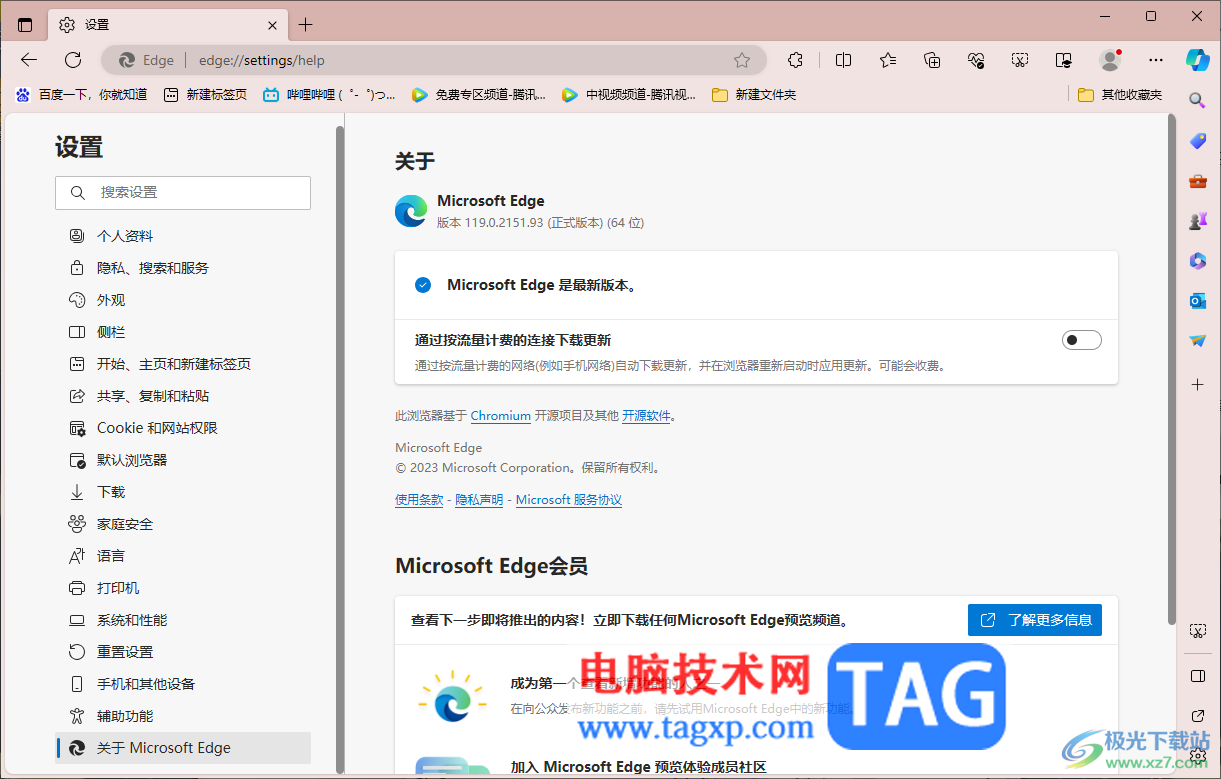Select 下载 in the settings navigation
The width and height of the screenshot is (1221, 779).
tap(110, 491)
